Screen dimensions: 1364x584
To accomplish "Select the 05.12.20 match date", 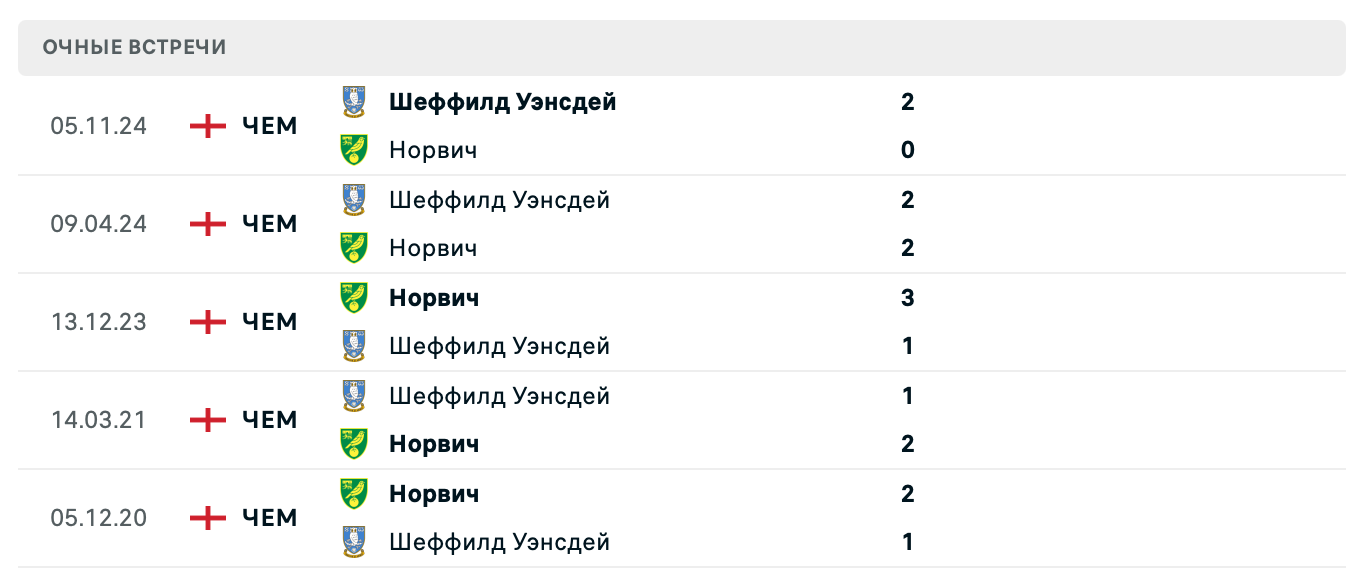I will coord(98,518).
